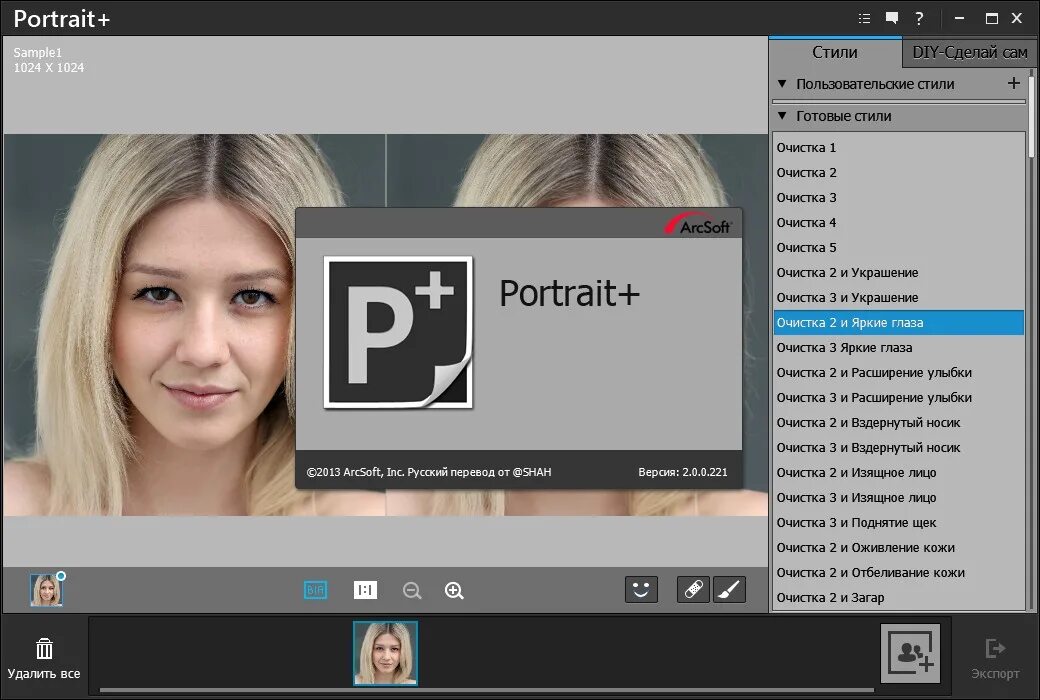Screen dimensions: 1040x700
Task: Select the Очистка 3 style
Action: click(899, 198)
